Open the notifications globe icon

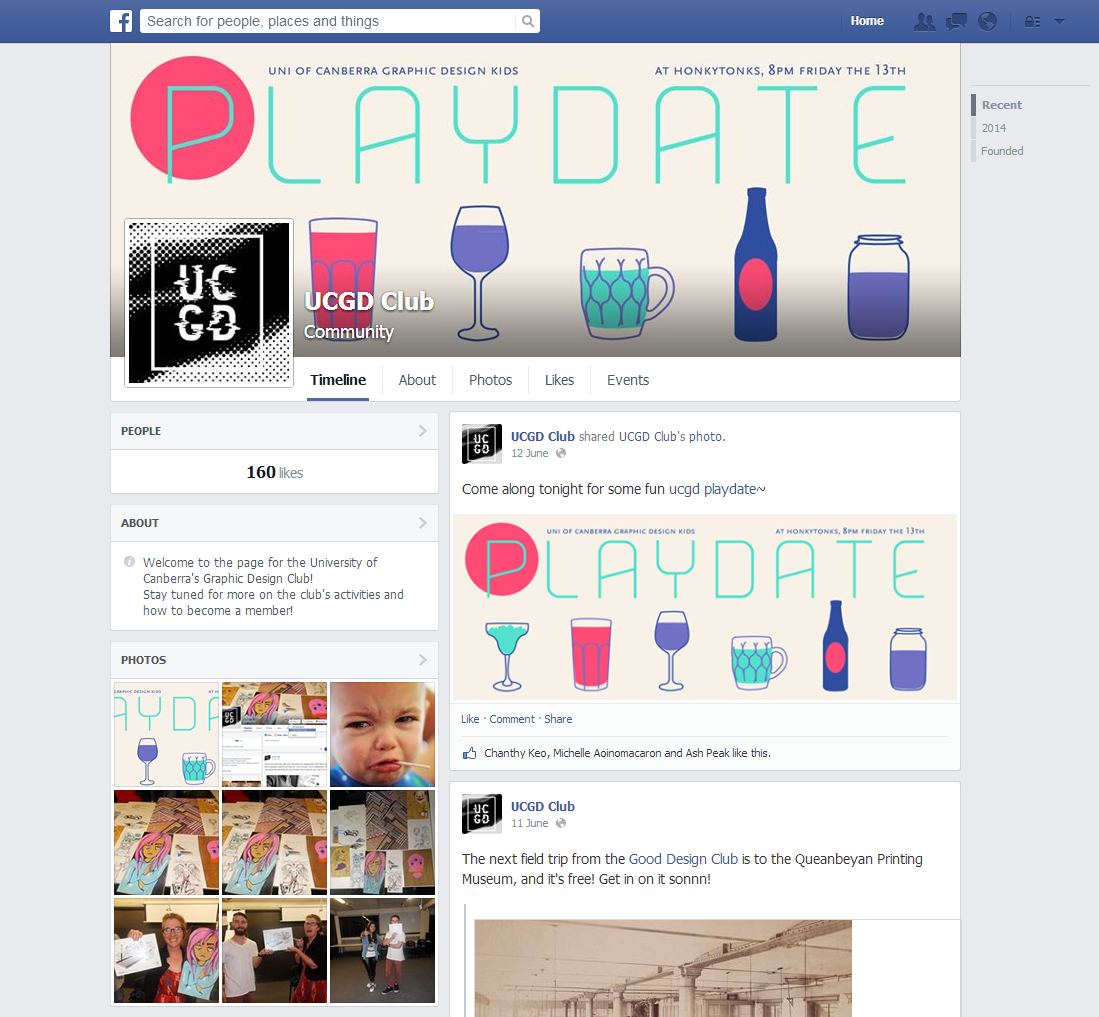pos(988,22)
